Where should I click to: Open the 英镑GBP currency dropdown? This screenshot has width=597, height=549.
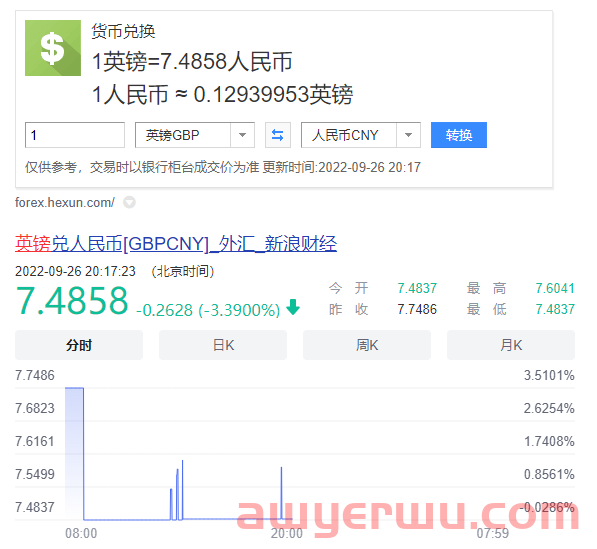[x=195, y=135]
